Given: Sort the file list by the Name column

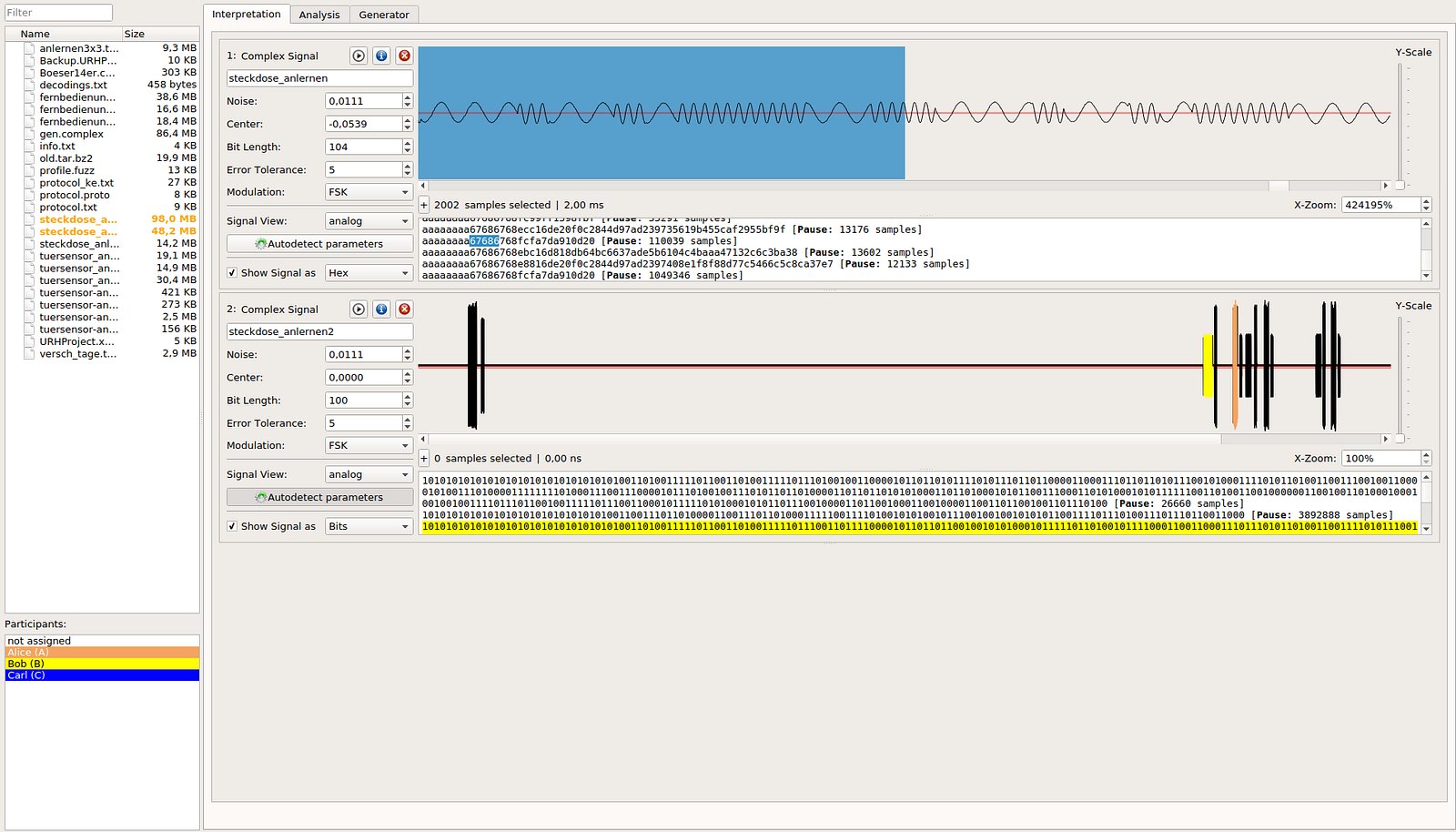Looking at the screenshot, I should tap(64, 34).
